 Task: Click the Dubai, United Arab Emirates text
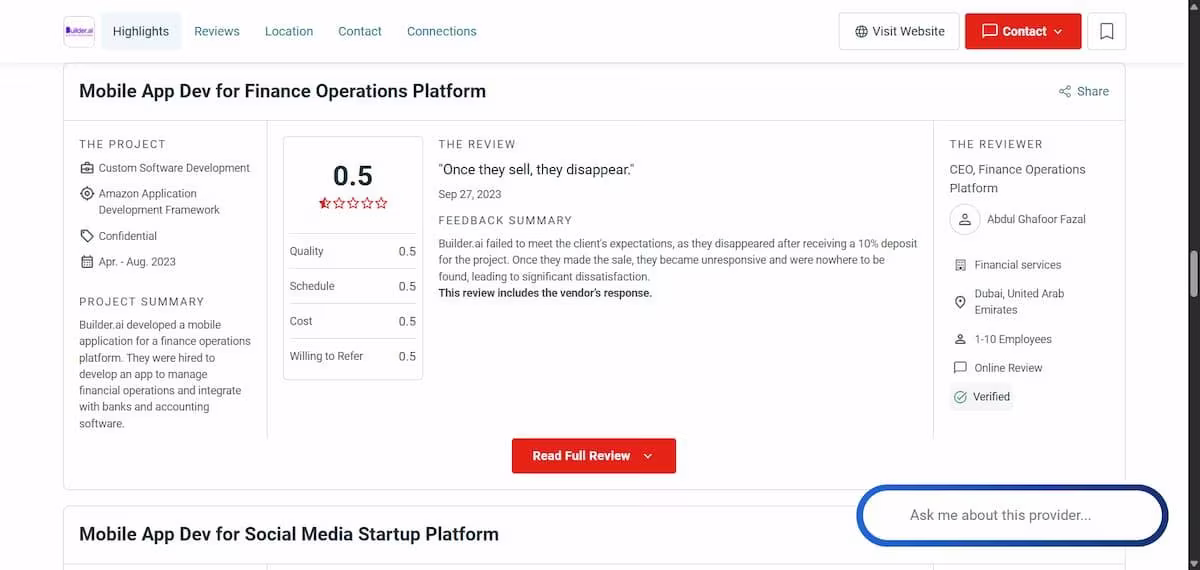click(1019, 302)
